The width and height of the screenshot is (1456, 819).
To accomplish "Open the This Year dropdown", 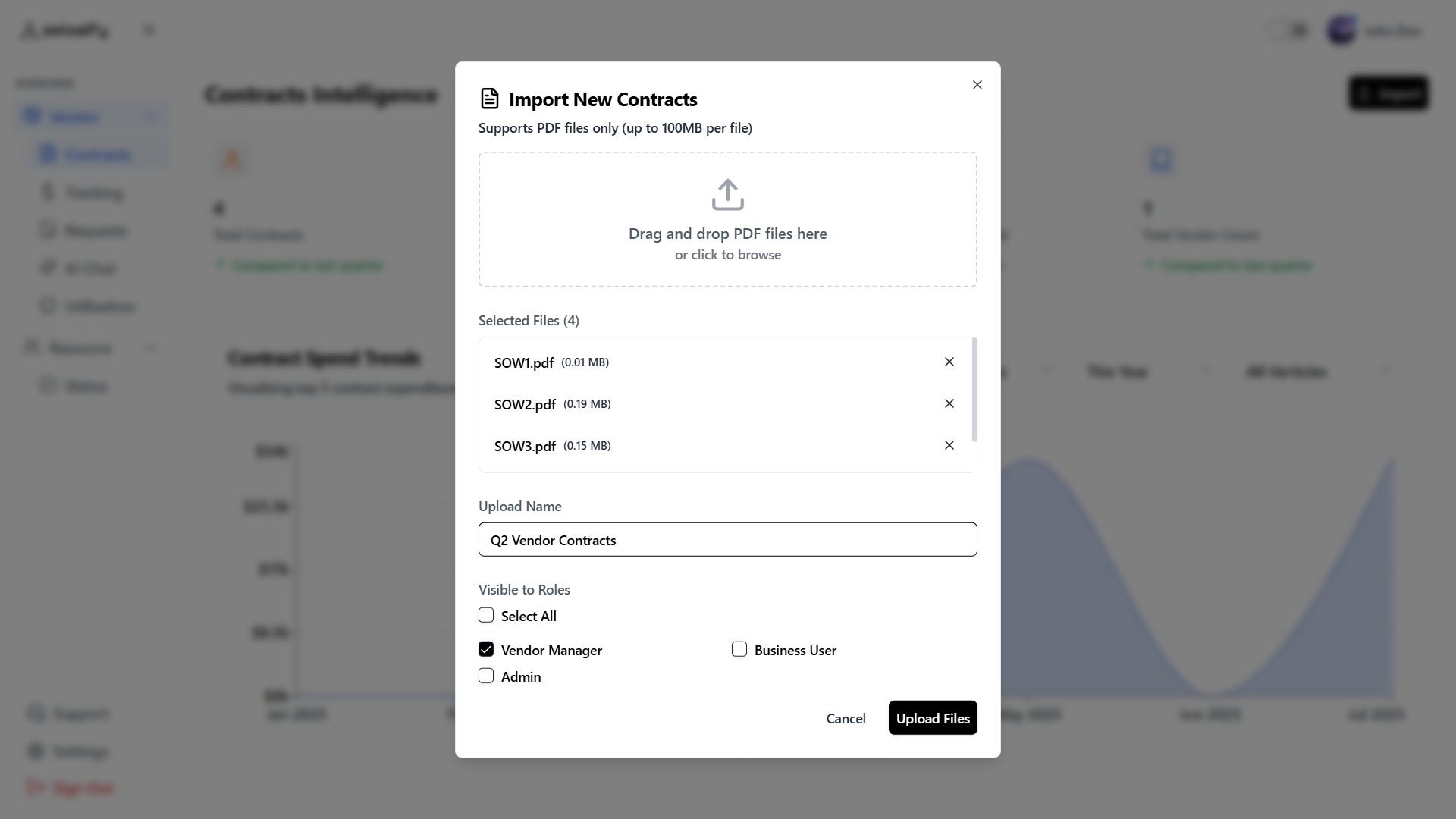I will tap(1147, 372).
